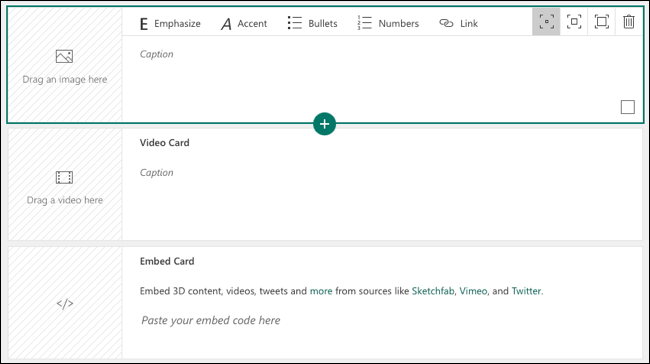Select small image size icon
This screenshot has height=364, width=650.
546,22
